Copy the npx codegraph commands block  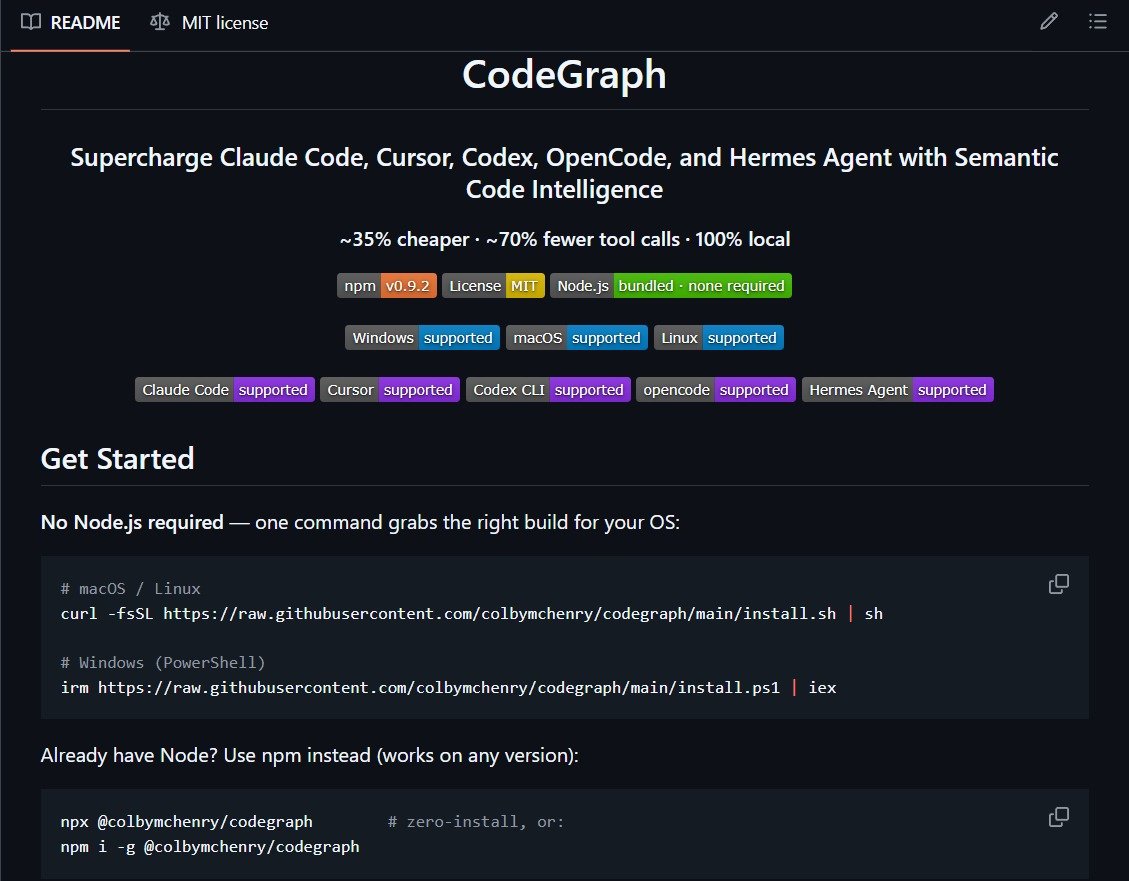click(1058, 817)
